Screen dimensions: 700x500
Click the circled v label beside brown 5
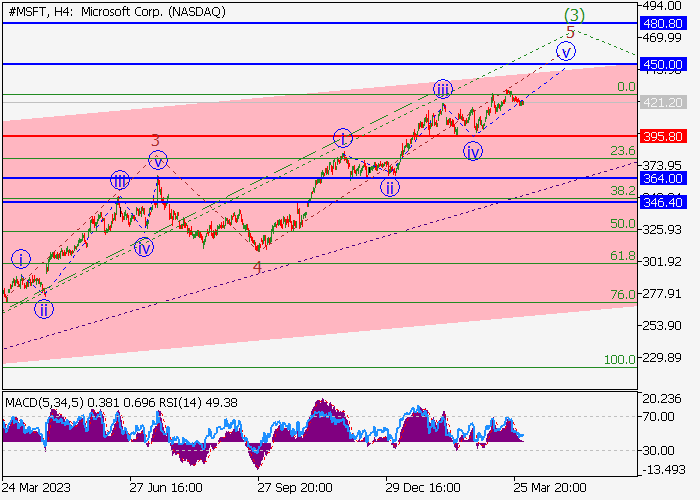(x=566, y=51)
